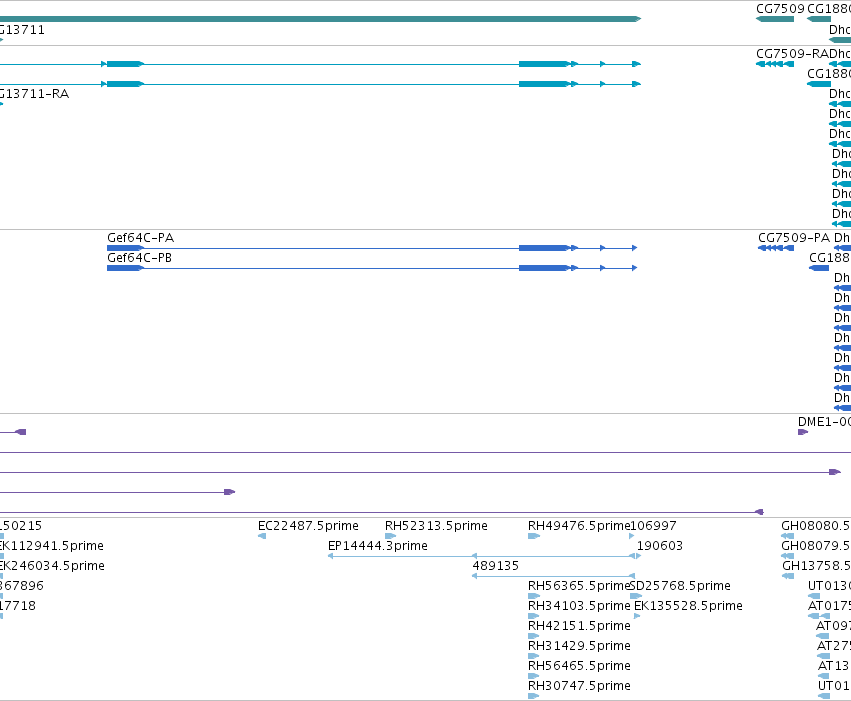The height and width of the screenshot is (701, 851).
Task: Open the EK112941.5prime label
Action: 52,546
